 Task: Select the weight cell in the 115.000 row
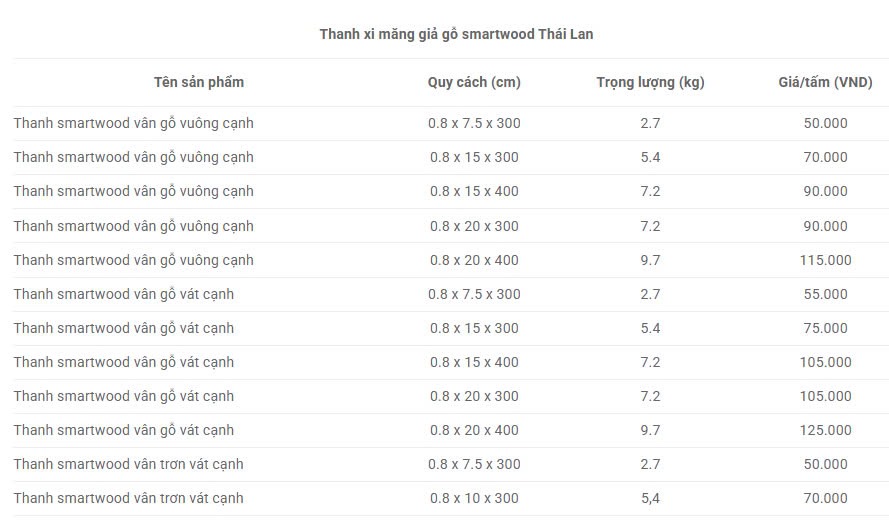650,260
